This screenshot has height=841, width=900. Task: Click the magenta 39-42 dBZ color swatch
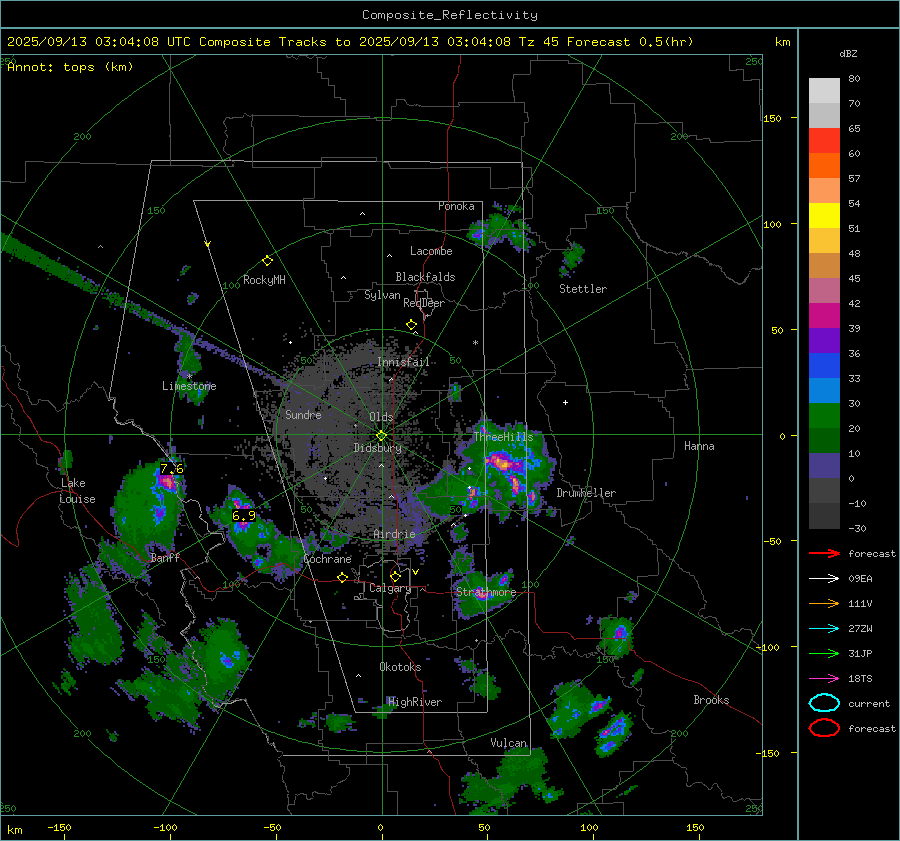tap(824, 316)
